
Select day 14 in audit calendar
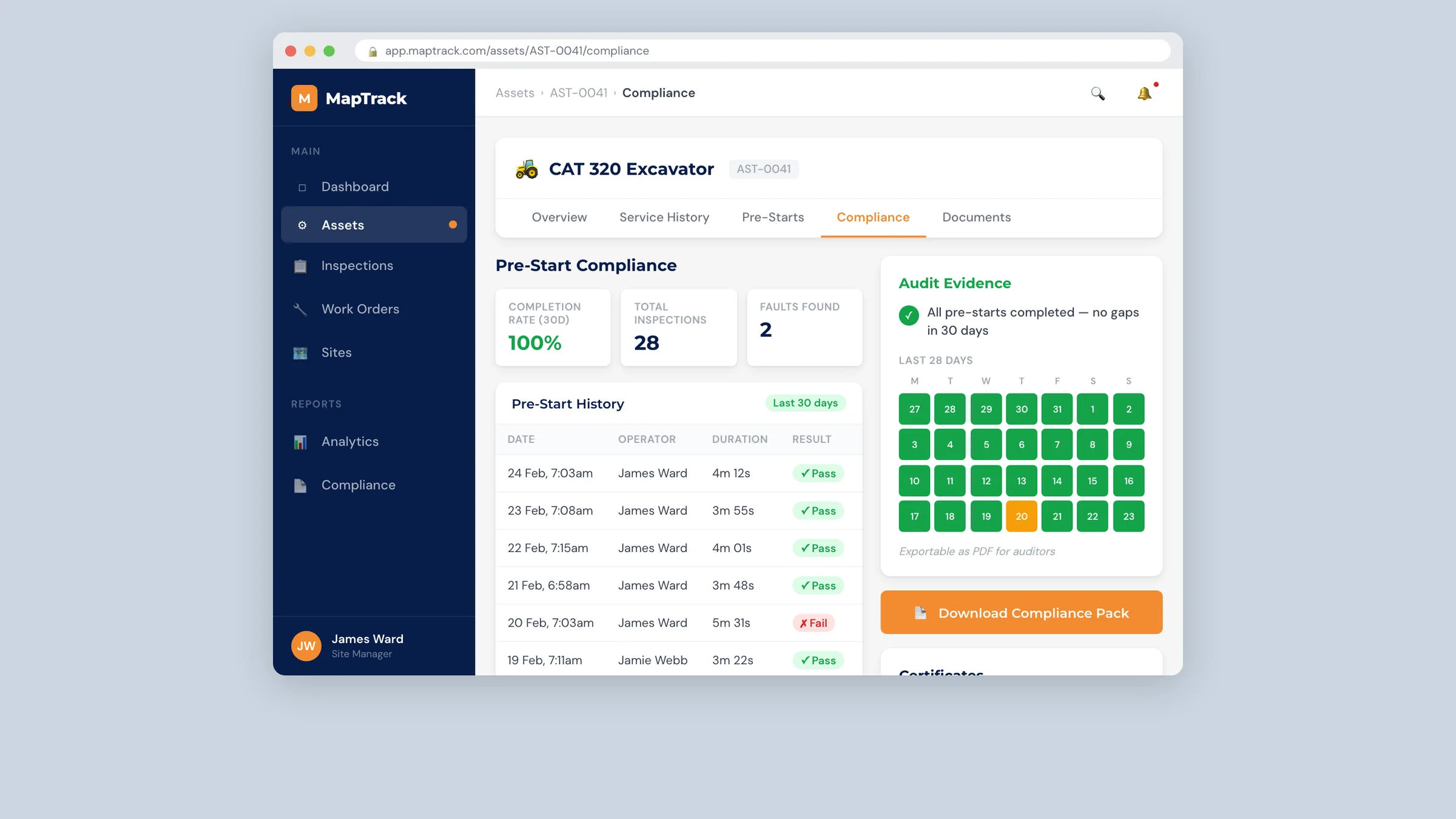point(1057,480)
